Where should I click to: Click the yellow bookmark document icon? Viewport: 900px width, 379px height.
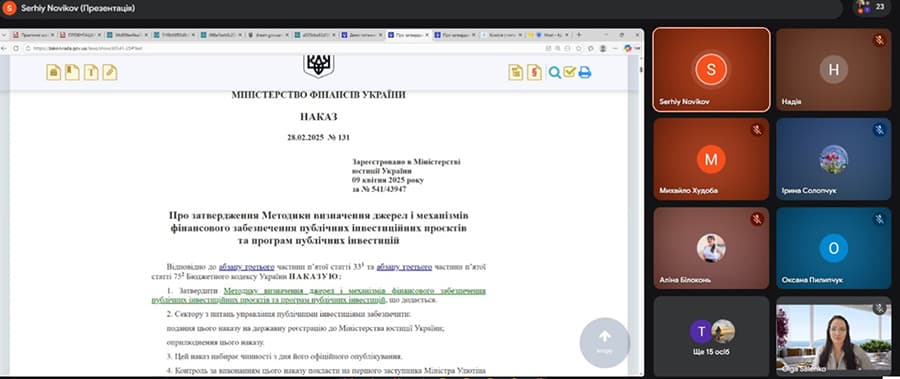pyautogui.click(x=72, y=72)
